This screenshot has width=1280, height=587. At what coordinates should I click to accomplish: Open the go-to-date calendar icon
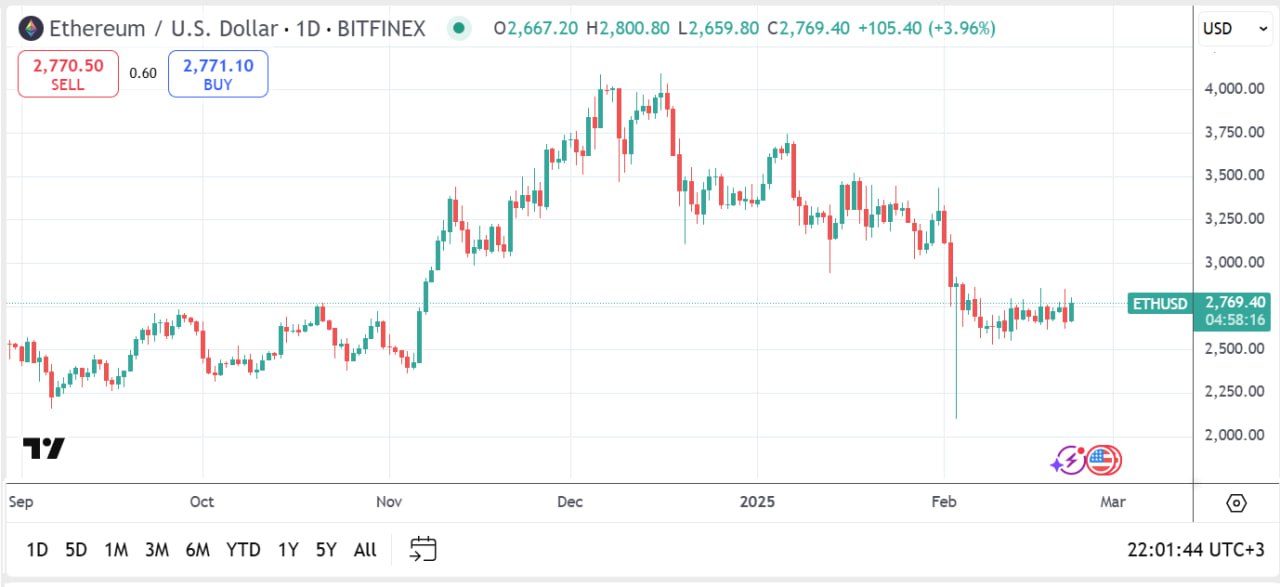tap(423, 548)
